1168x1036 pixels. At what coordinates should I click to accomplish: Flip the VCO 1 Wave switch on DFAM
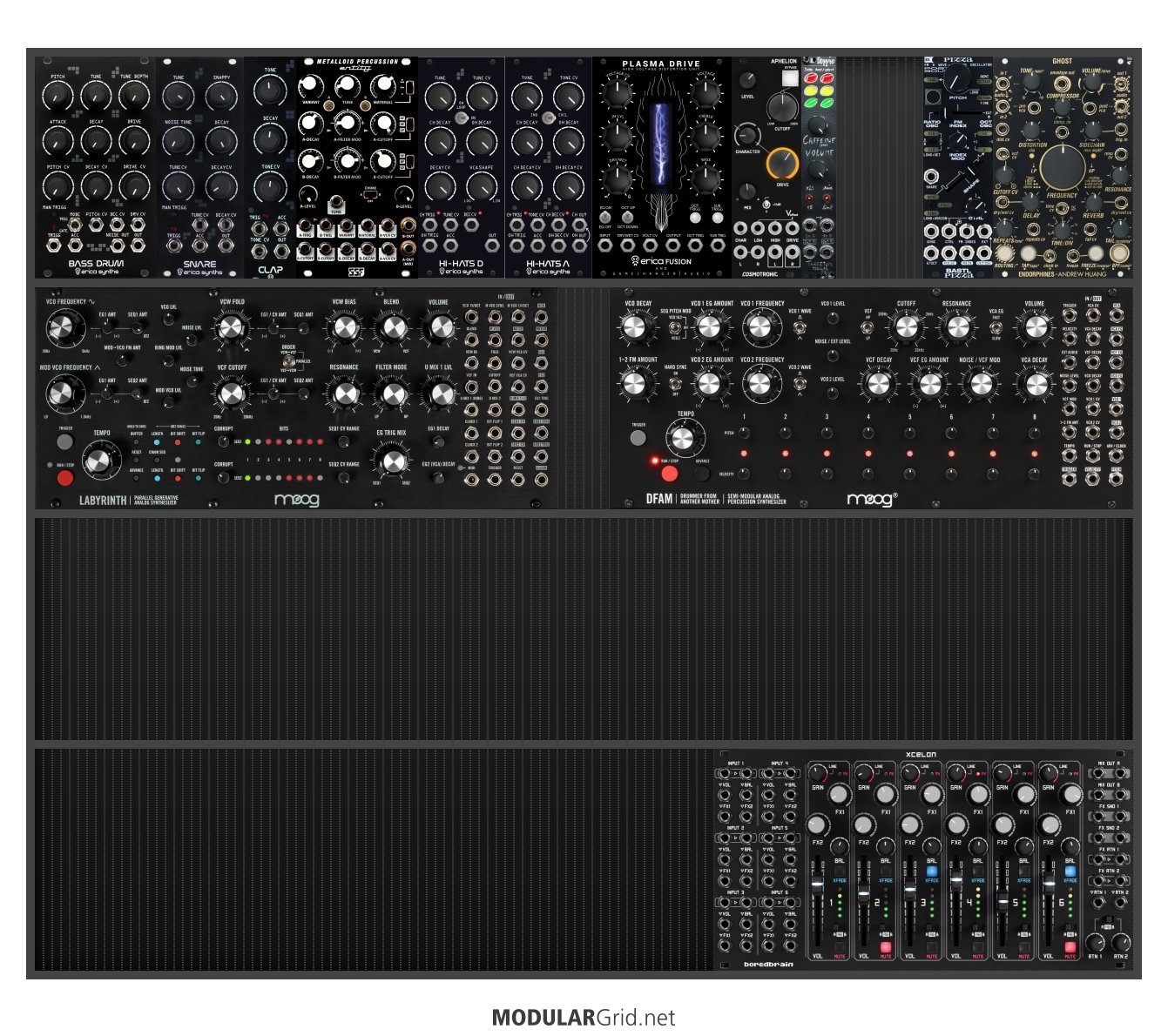[x=799, y=328]
